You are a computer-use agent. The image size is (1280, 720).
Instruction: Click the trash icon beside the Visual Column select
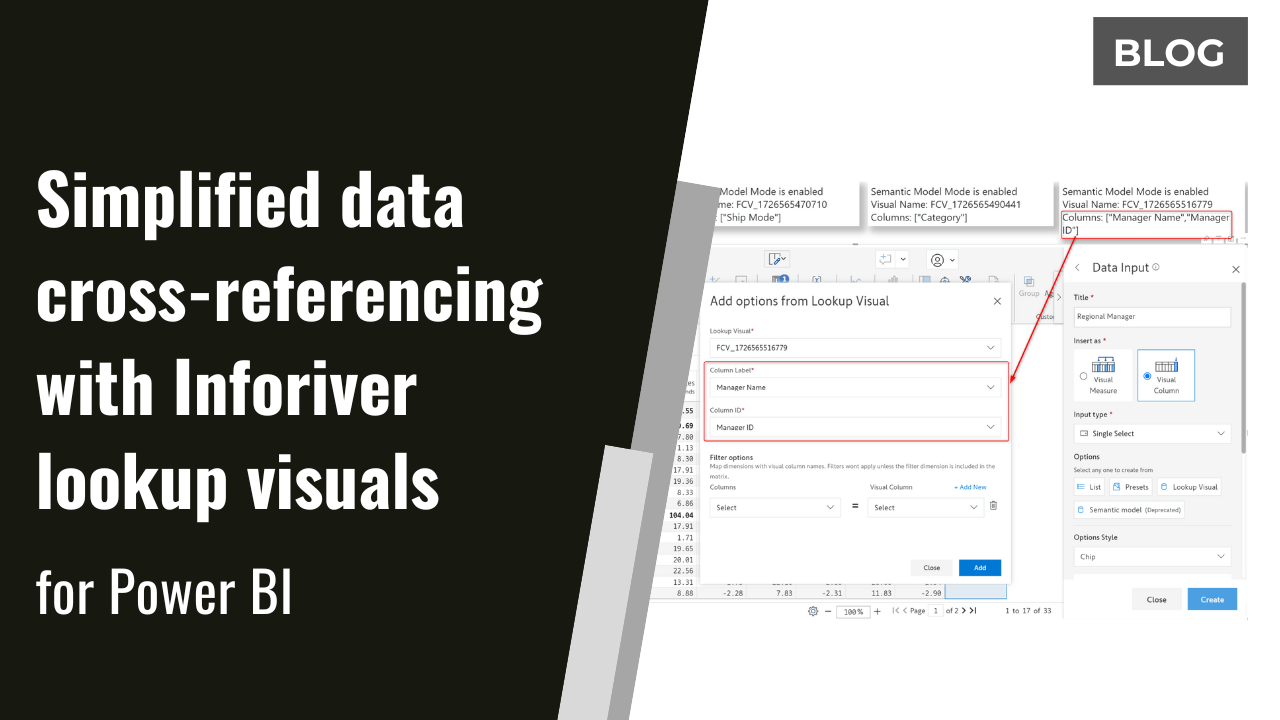pyautogui.click(x=993, y=506)
